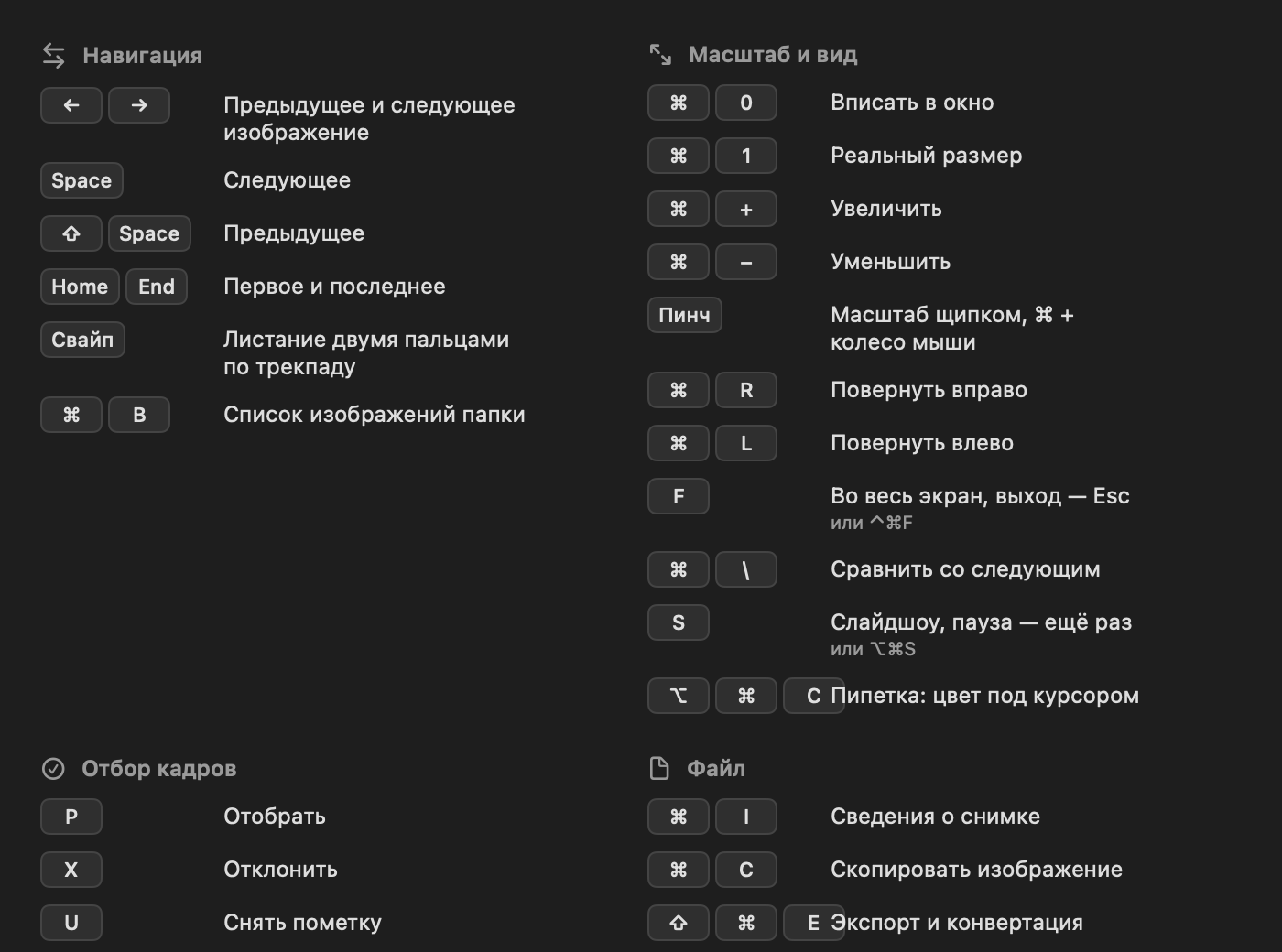The image size is (1282, 952).
Task: Click the Свайп key cap
Action: pyautogui.click(x=82, y=340)
